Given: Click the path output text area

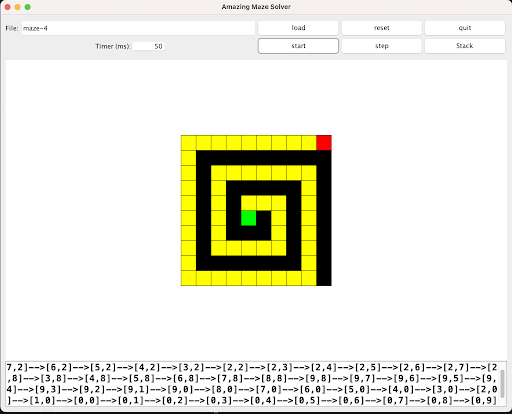Looking at the screenshot, I should 252,384.
